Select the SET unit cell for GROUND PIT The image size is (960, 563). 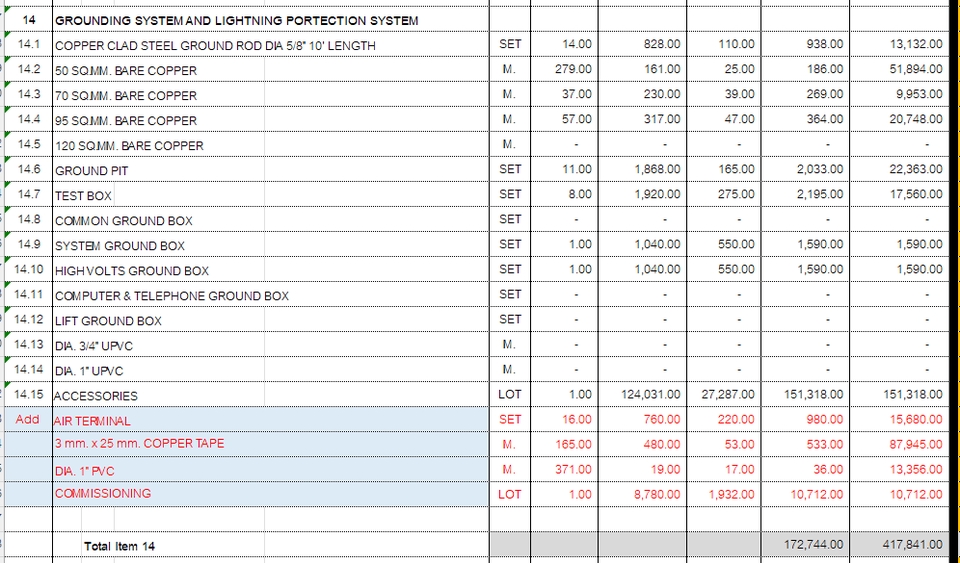click(510, 170)
